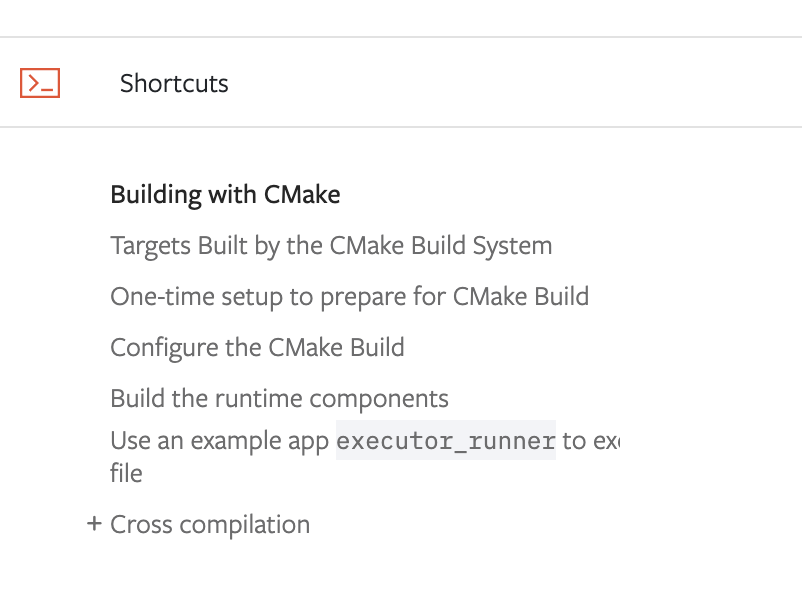Select the wrapped "file" line of executor_runner link

(x=126, y=473)
